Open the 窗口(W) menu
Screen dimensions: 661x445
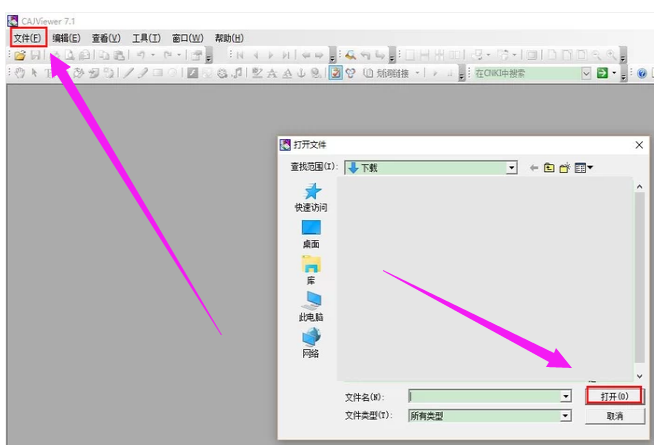tap(188, 38)
